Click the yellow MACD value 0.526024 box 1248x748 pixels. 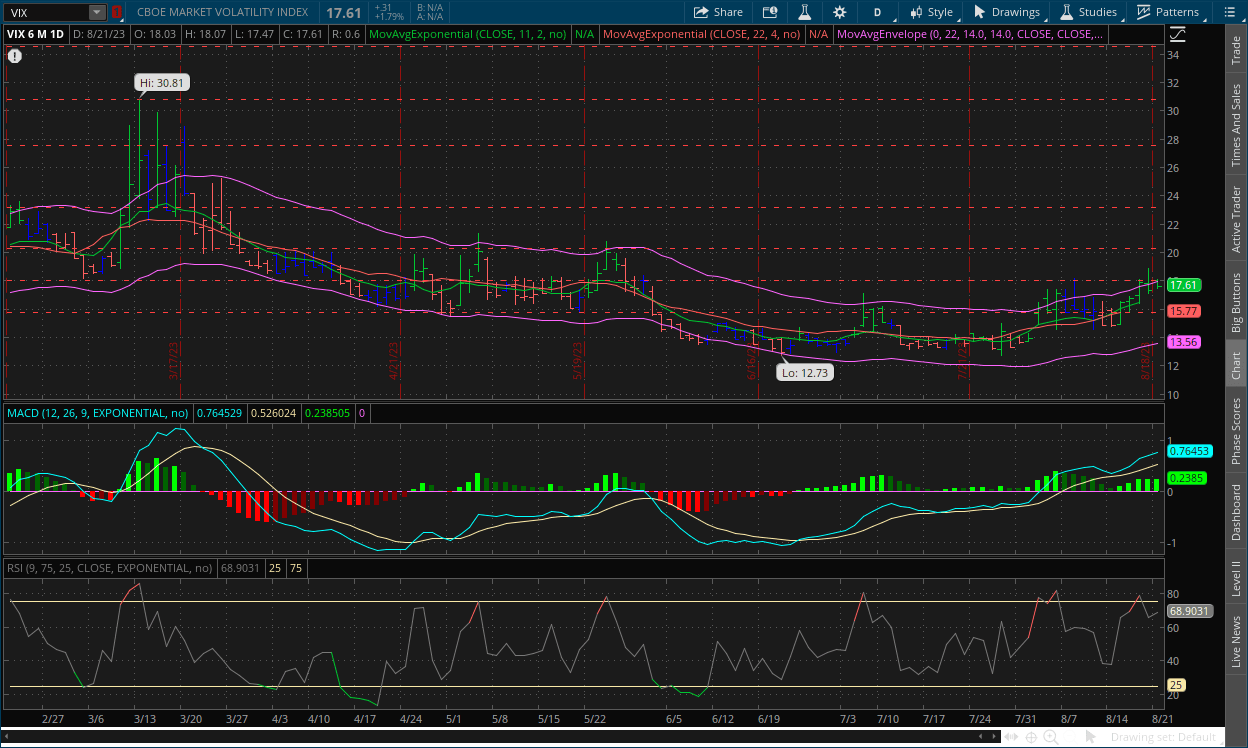pyautogui.click(x=273, y=412)
